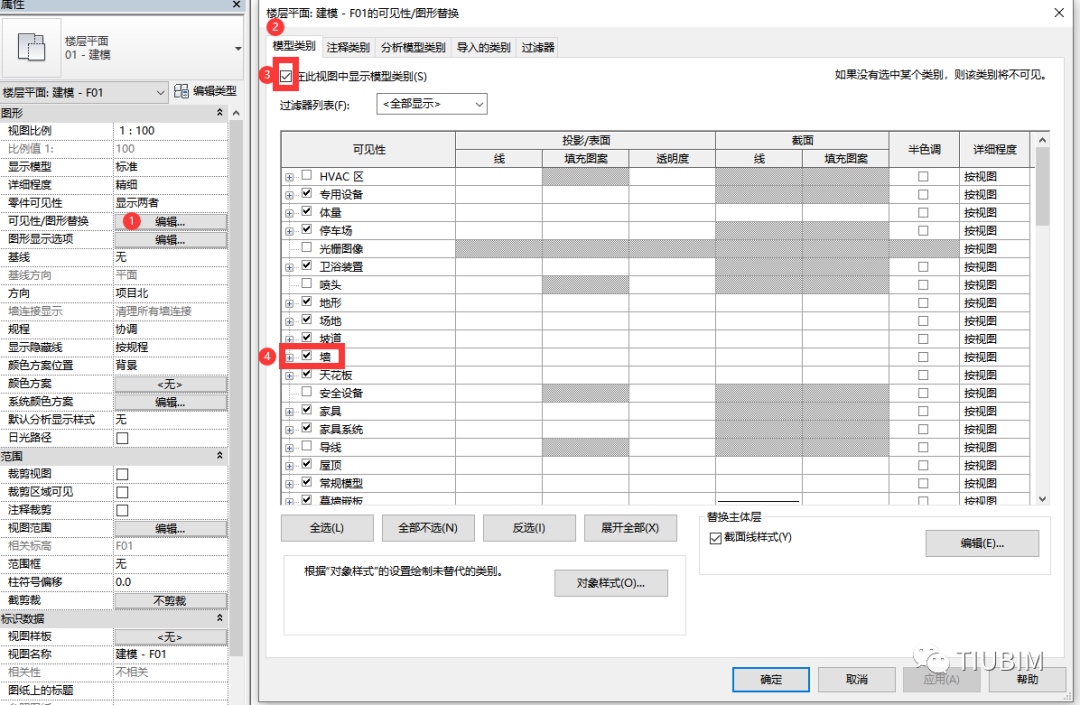
Task: Toggle halftone checkbox for 专用设备 row
Action: 923,195
